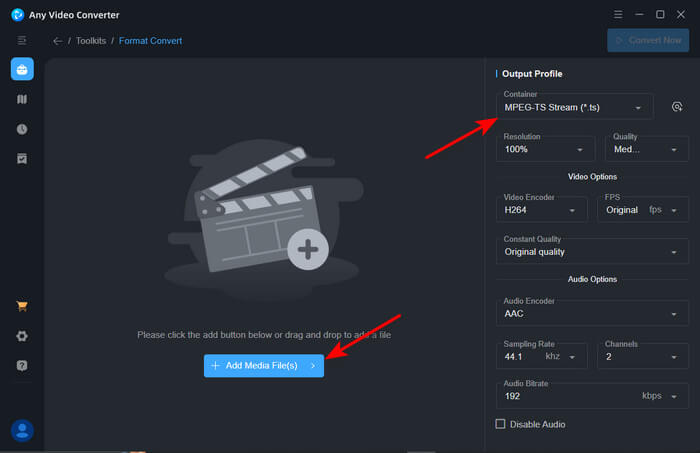The height and width of the screenshot is (453, 700).
Task: Maximize the Any Video Converter window
Action: [660, 15]
